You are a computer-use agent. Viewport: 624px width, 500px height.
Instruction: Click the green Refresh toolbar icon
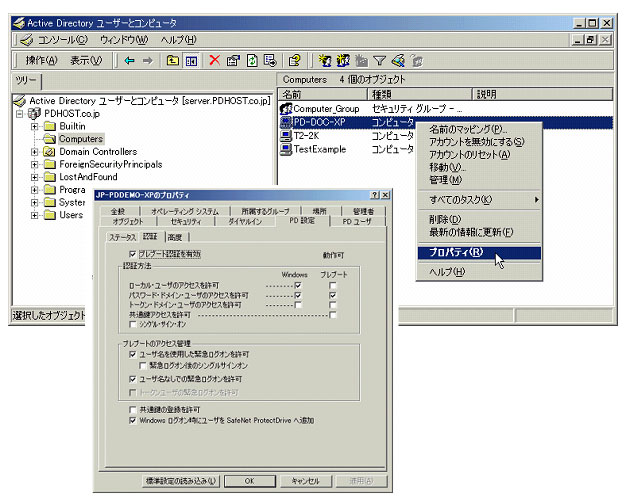(252, 61)
